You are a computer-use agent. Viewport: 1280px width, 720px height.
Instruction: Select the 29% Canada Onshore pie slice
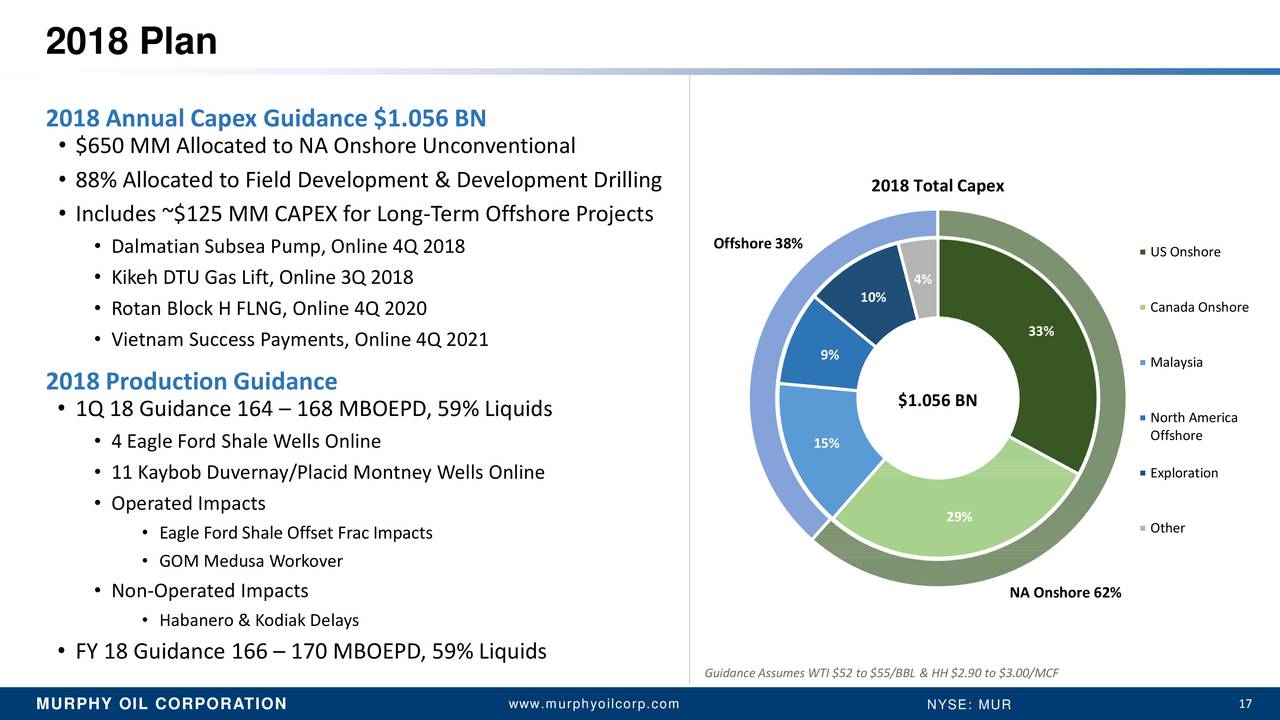(960, 515)
